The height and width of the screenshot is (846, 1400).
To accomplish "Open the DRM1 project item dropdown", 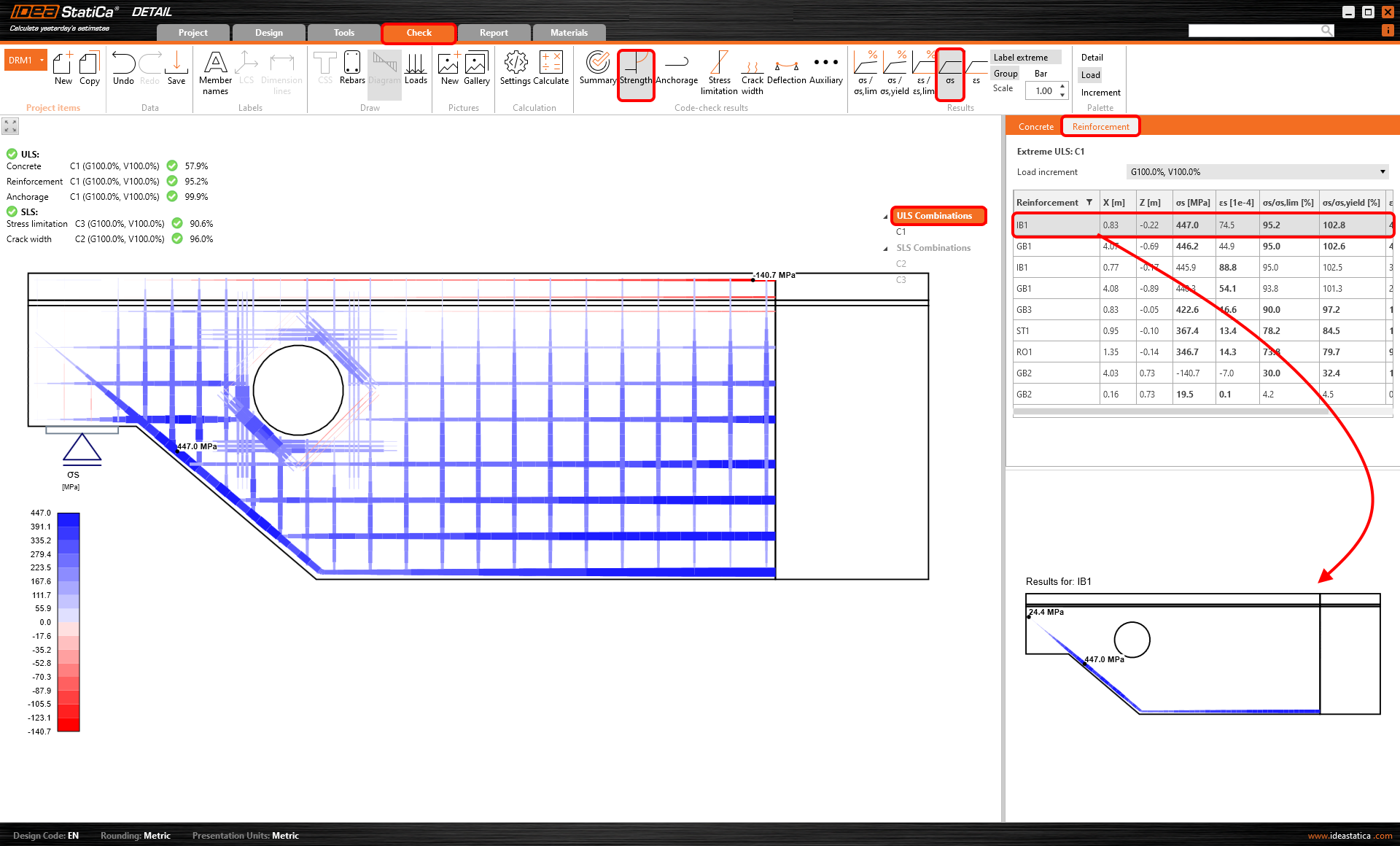I will [42, 60].
